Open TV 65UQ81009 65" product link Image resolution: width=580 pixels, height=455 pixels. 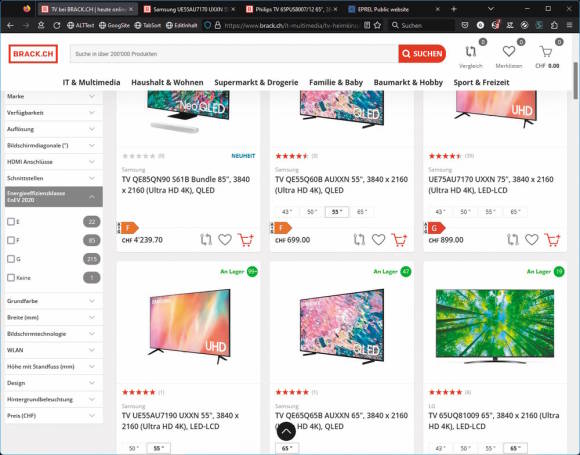coord(494,421)
